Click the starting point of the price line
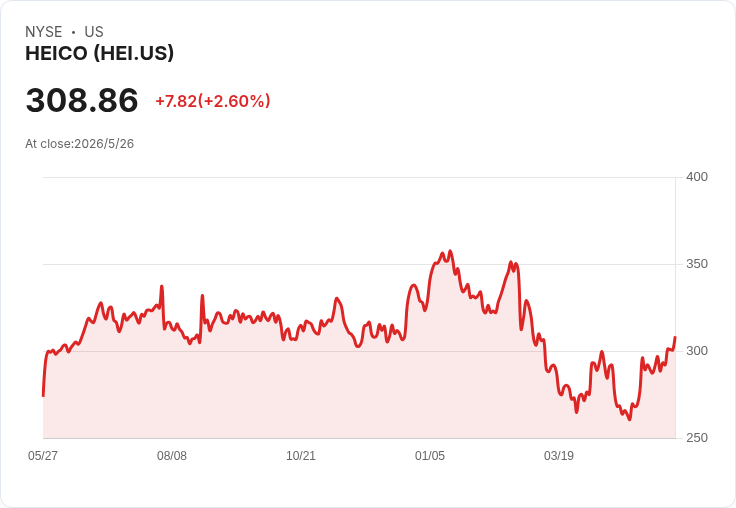This screenshot has height=508, width=736. (x=44, y=396)
